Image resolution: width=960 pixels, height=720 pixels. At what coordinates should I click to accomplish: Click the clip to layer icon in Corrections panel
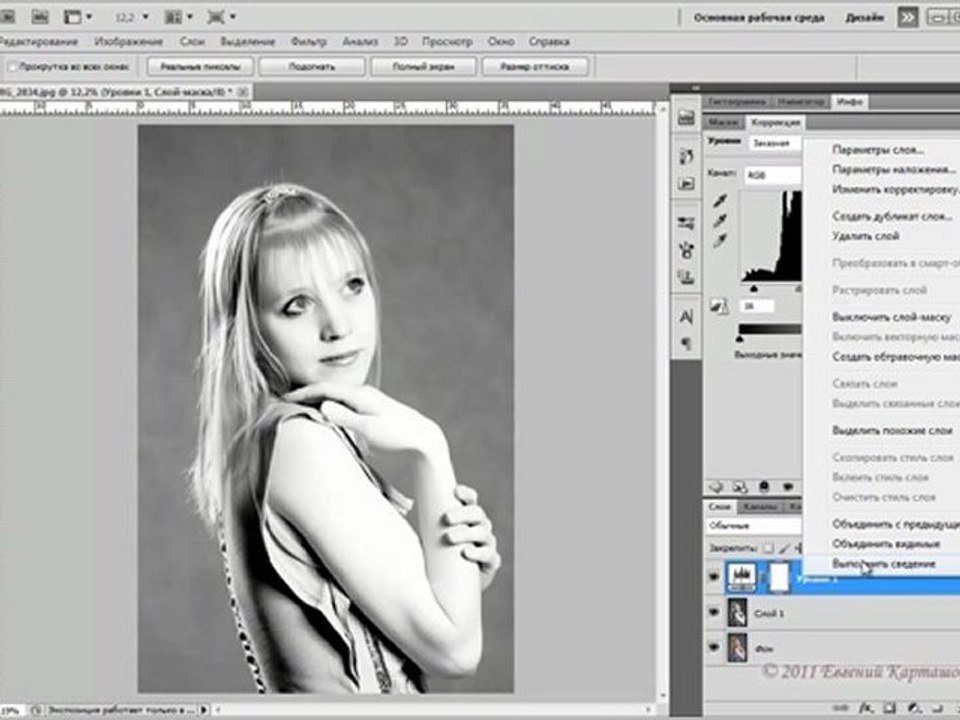coord(763,487)
